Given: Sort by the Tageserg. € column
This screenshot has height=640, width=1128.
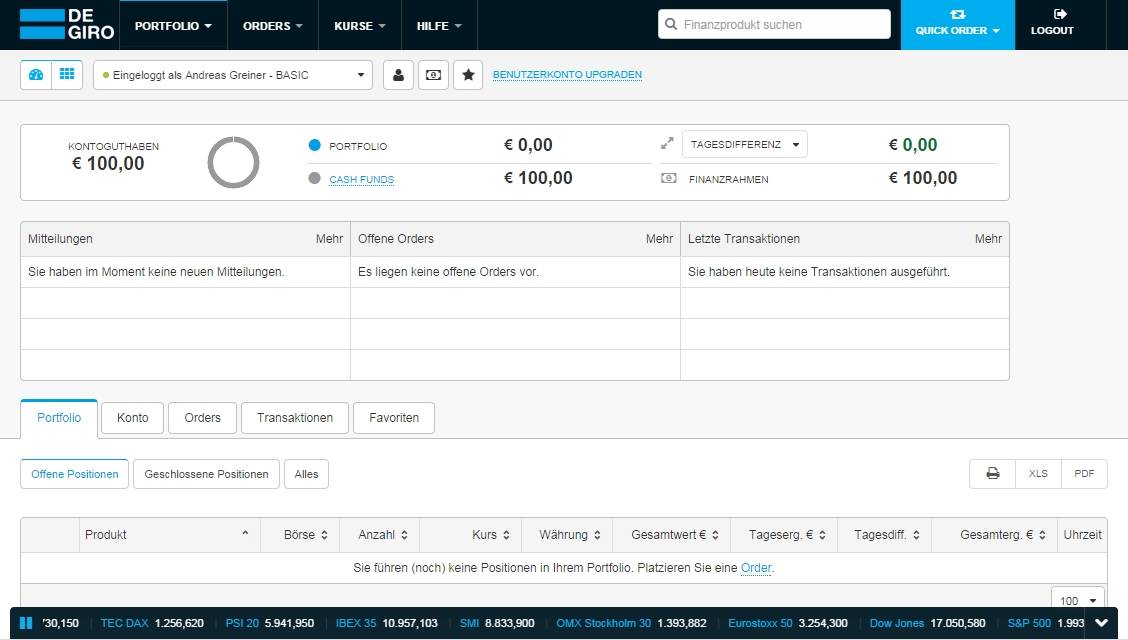Looking at the screenshot, I should (x=784, y=535).
